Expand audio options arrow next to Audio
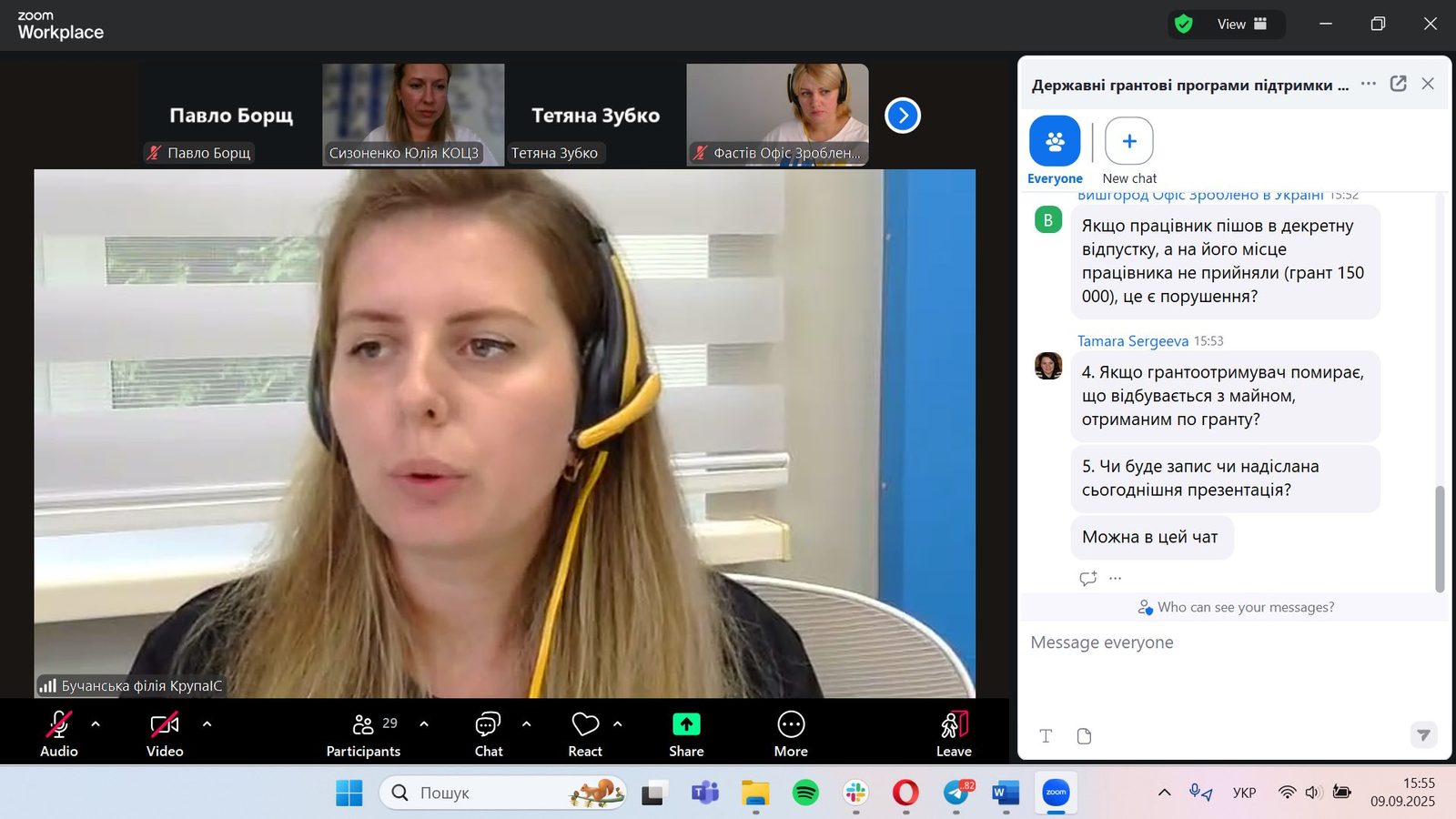1456x819 pixels. pyautogui.click(x=96, y=724)
